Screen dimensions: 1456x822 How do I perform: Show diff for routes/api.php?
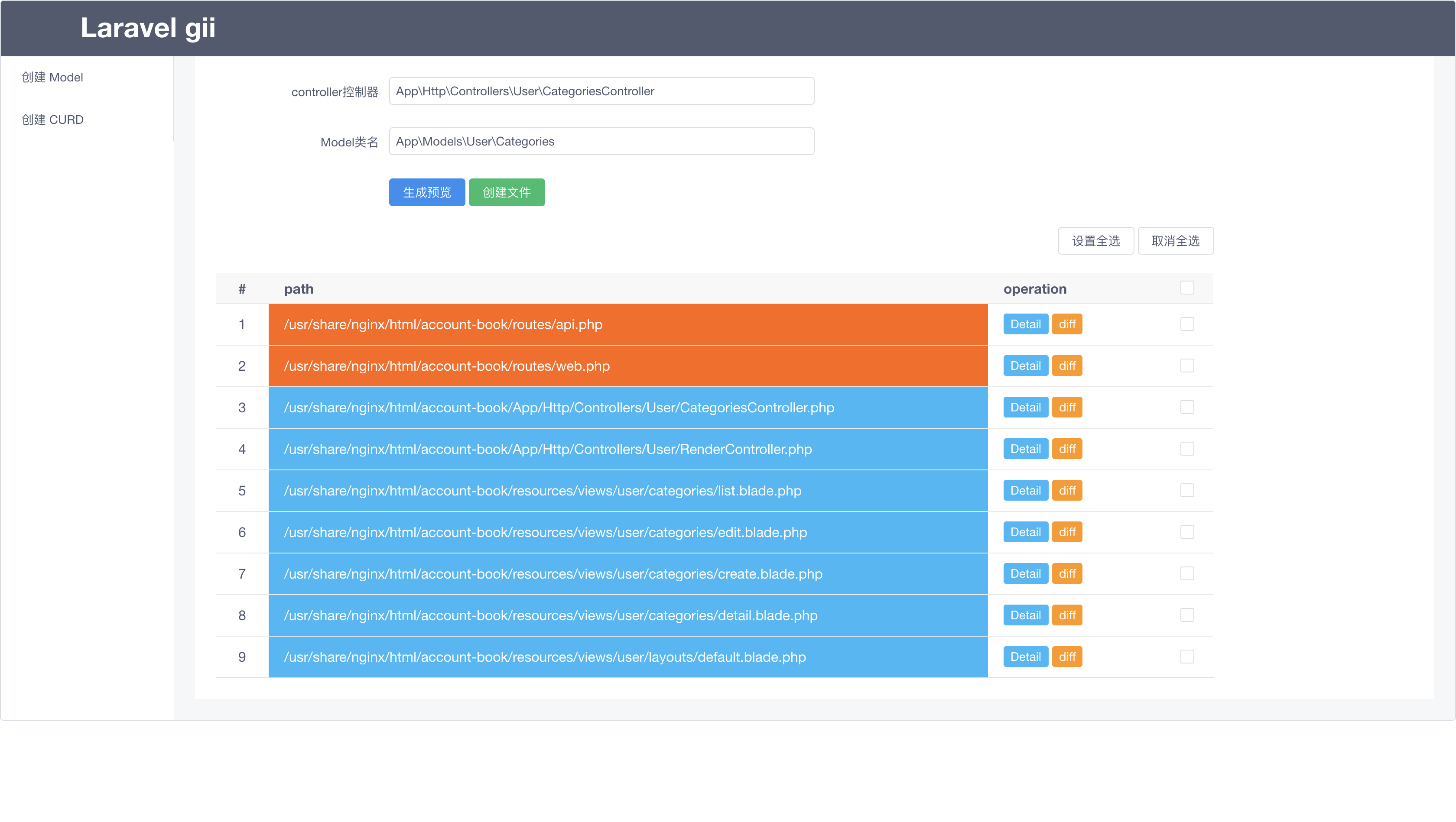(1066, 324)
